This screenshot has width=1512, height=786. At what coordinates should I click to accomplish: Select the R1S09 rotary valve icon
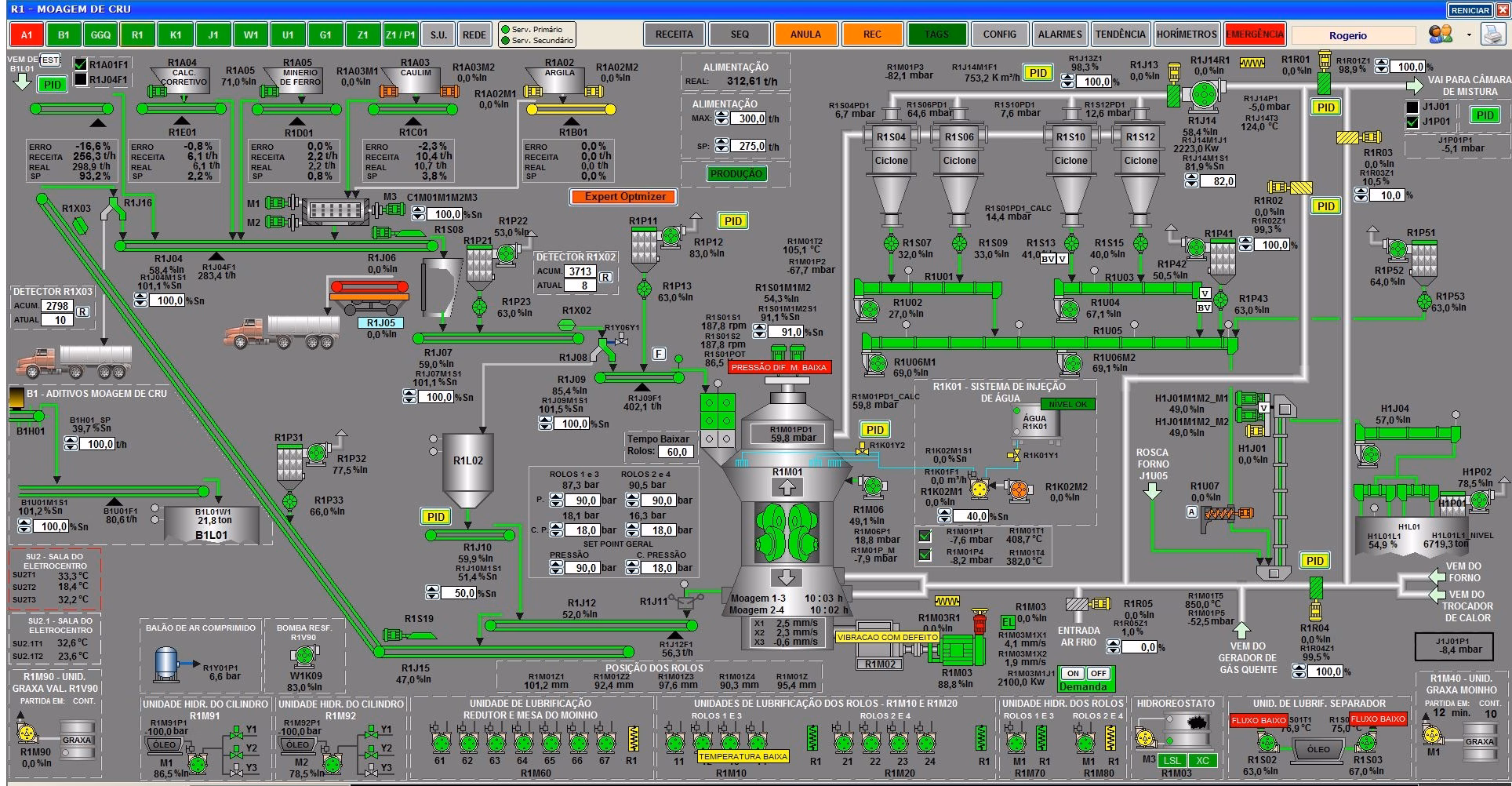click(959, 244)
